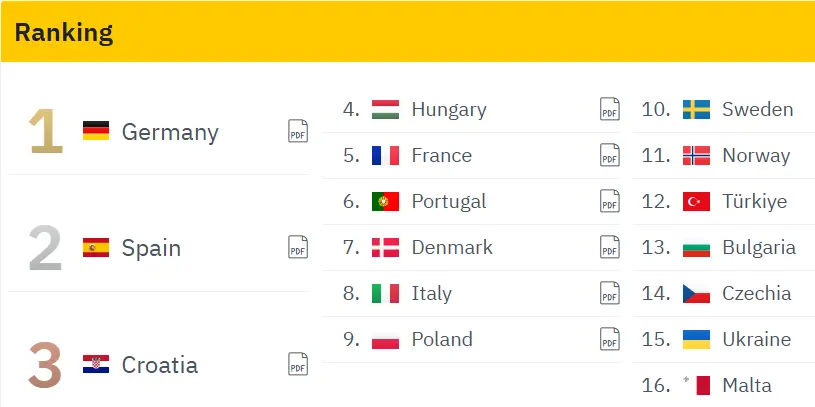Select the Sweden flag icon
Image resolution: width=815 pixels, height=407 pixels.
[696, 109]
